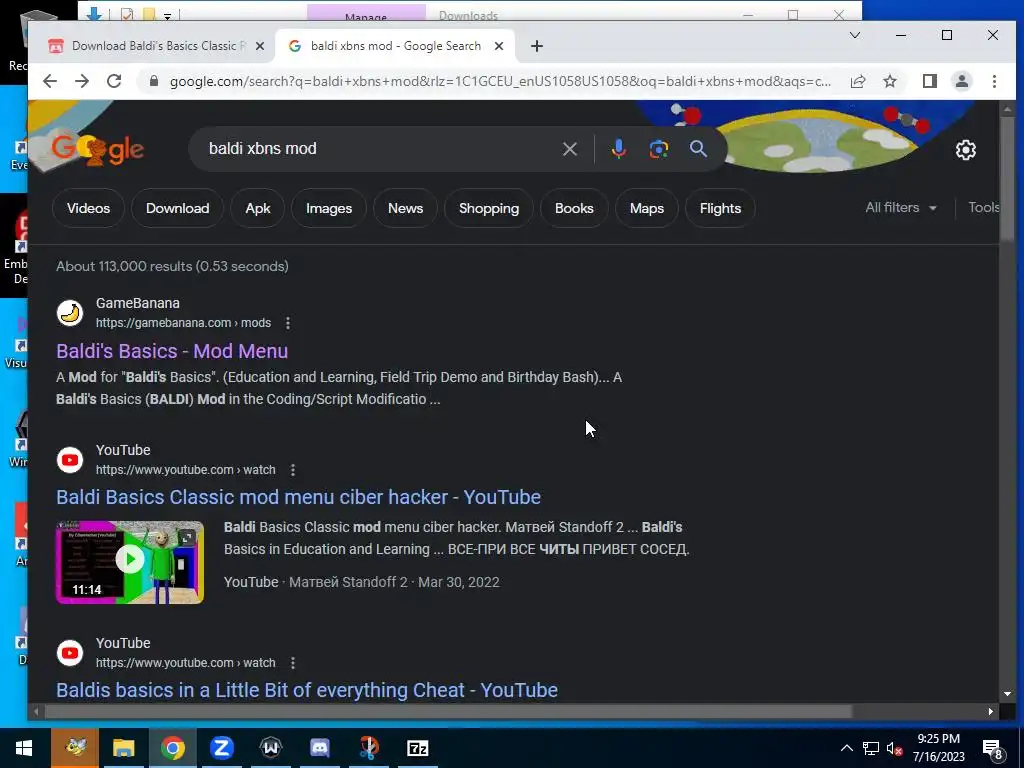Image resolution: width=1024 pixels, height=768 pixels.
Task: Filter results by News
Action: coord(405,208)
